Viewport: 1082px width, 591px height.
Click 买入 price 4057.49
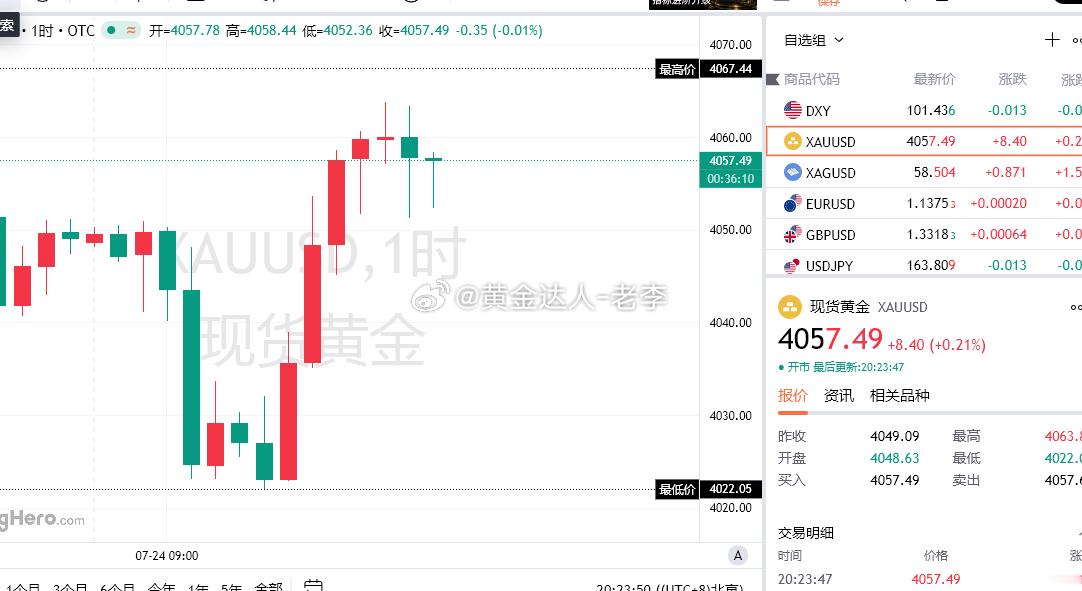(894, 481)
